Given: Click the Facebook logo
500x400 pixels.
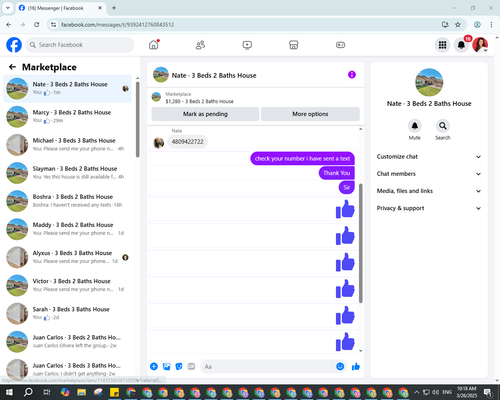Looking at the screenshot, I should [14, 45].
